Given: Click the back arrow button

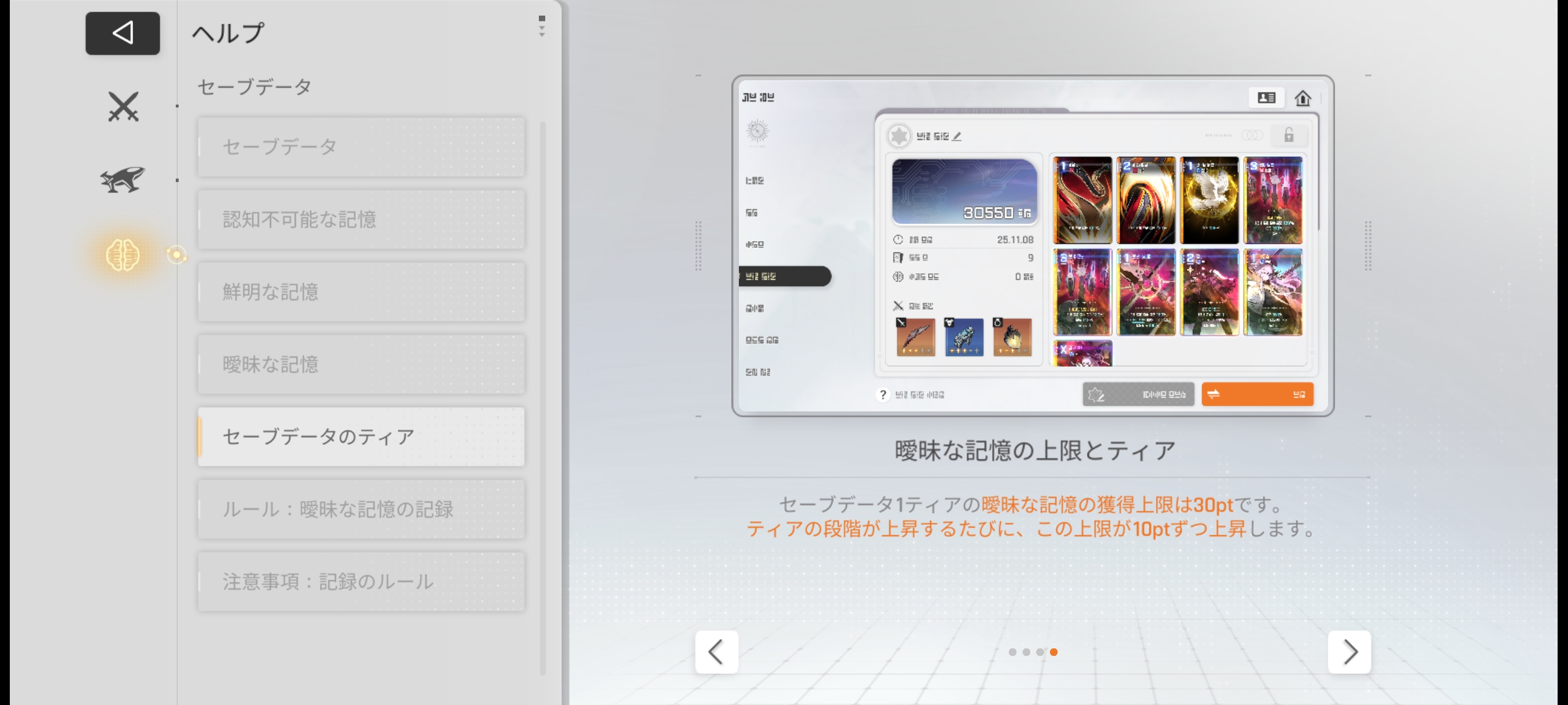Looking at the screenshot, I should [123, 33].
